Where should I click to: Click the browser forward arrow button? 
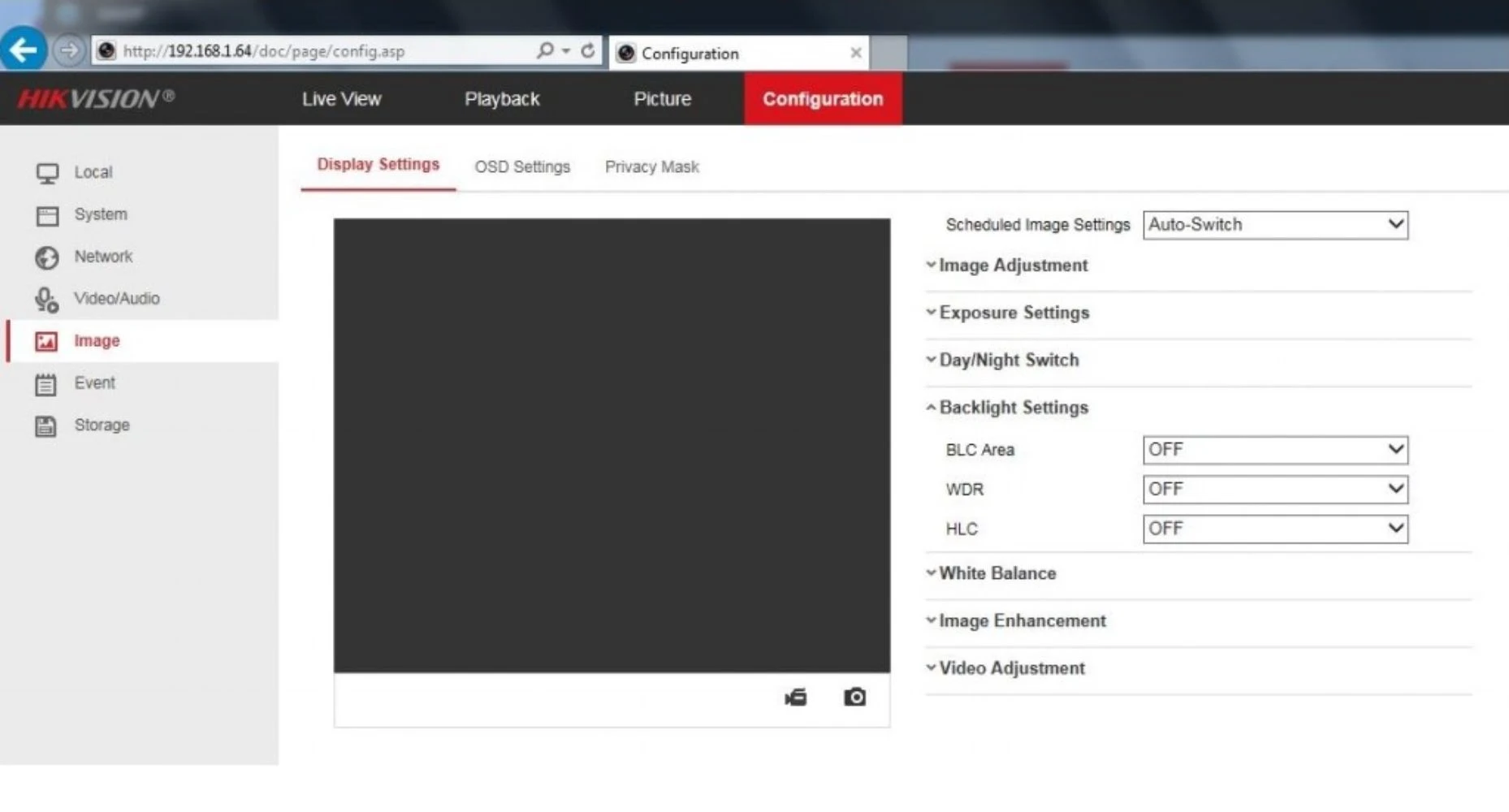point(69,51)
